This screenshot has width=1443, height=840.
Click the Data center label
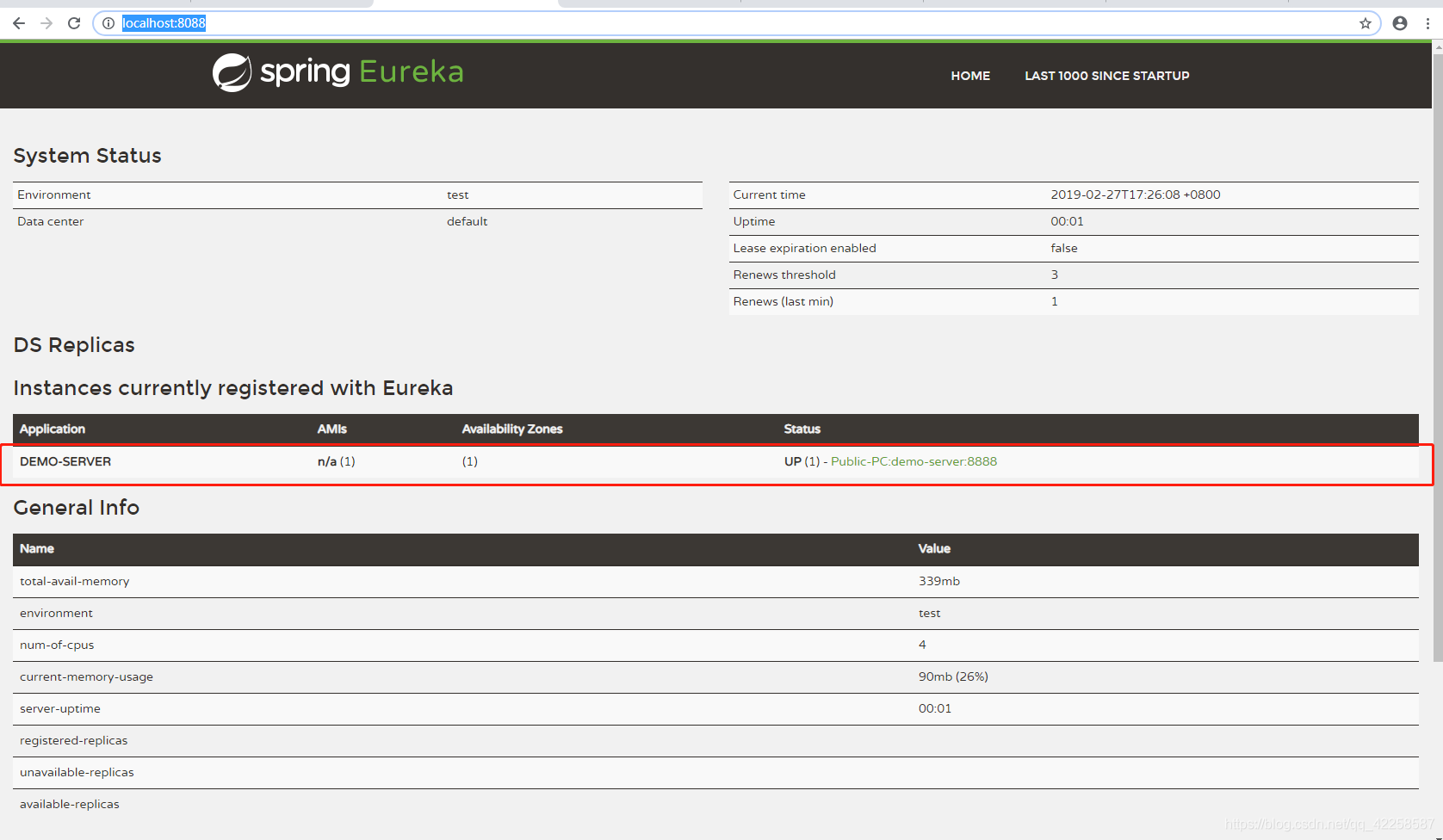pos(51,222)
